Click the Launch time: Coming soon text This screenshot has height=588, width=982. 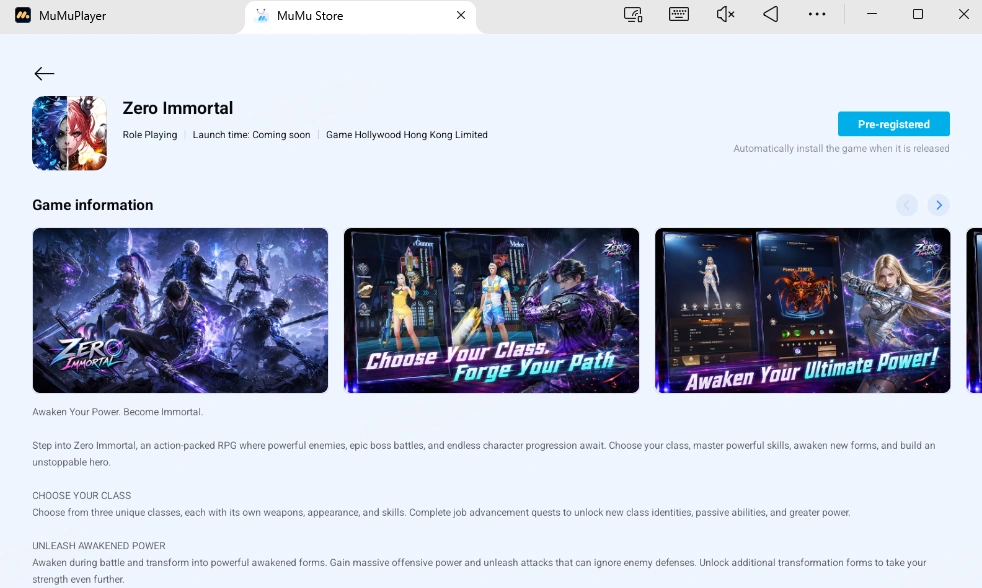(x=251, y=135)
